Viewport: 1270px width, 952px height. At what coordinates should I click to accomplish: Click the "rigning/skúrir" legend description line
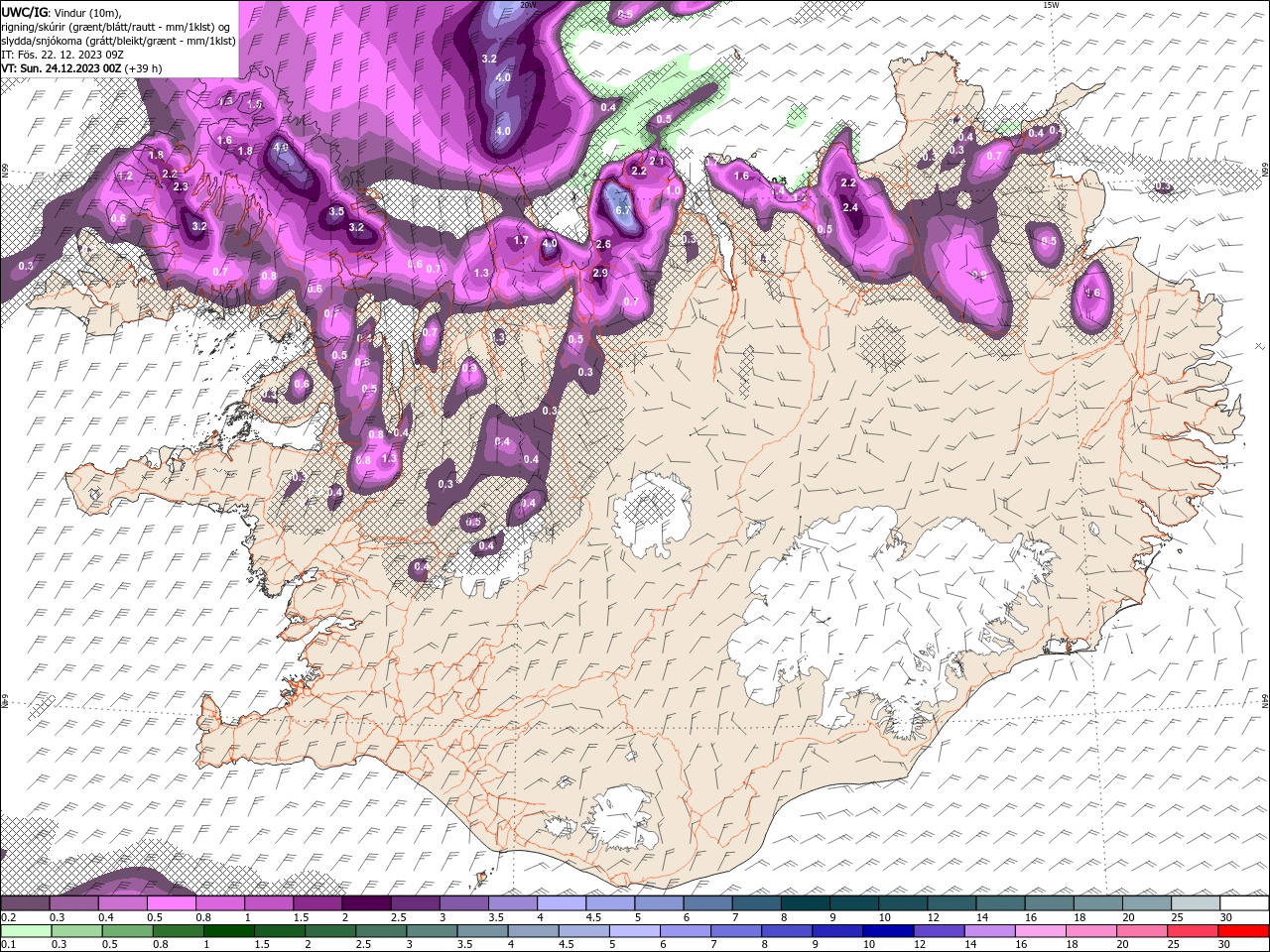pyautogui.click(x=116, y=27)
